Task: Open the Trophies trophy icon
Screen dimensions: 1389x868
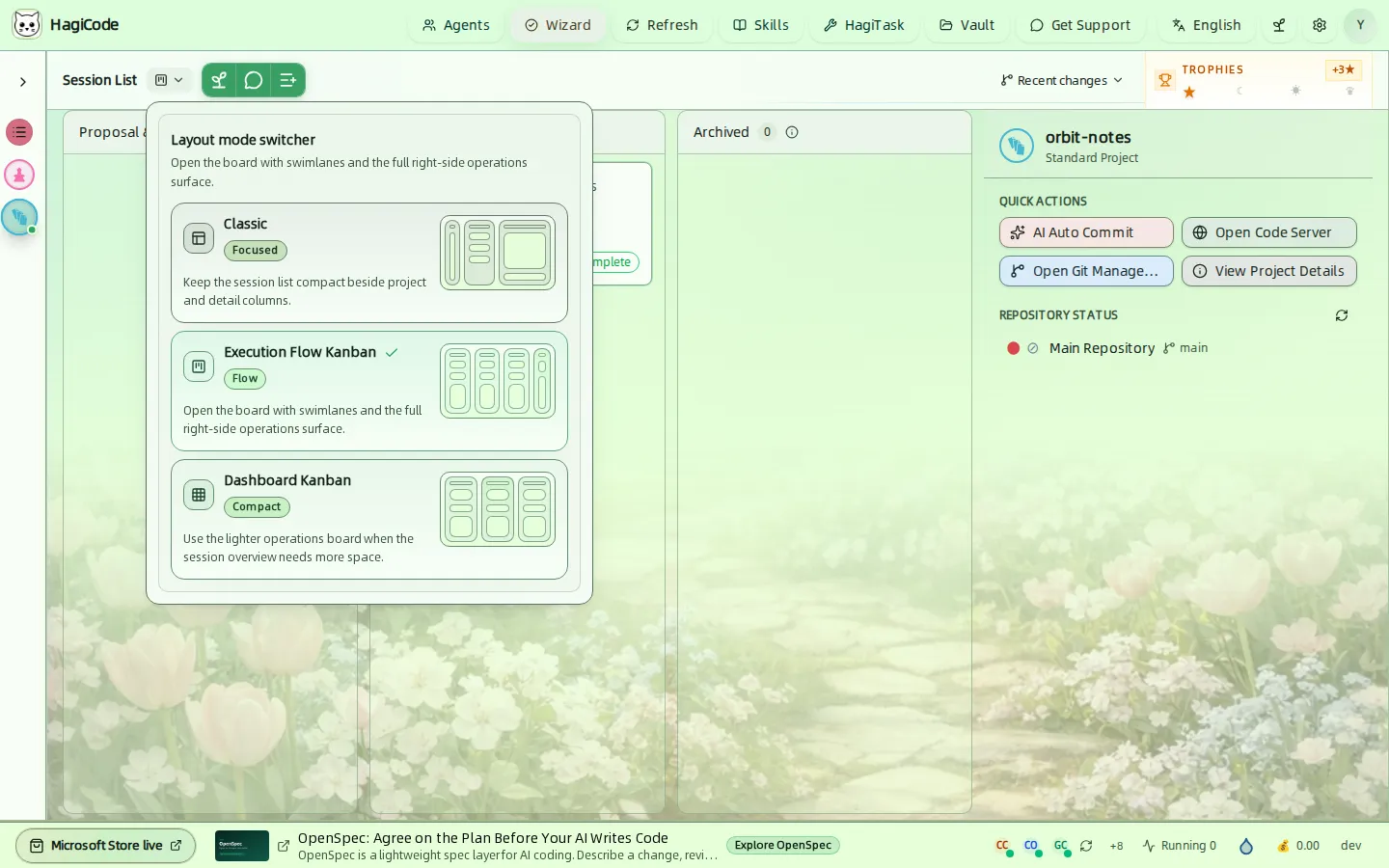Action: tap(1165, 80)
